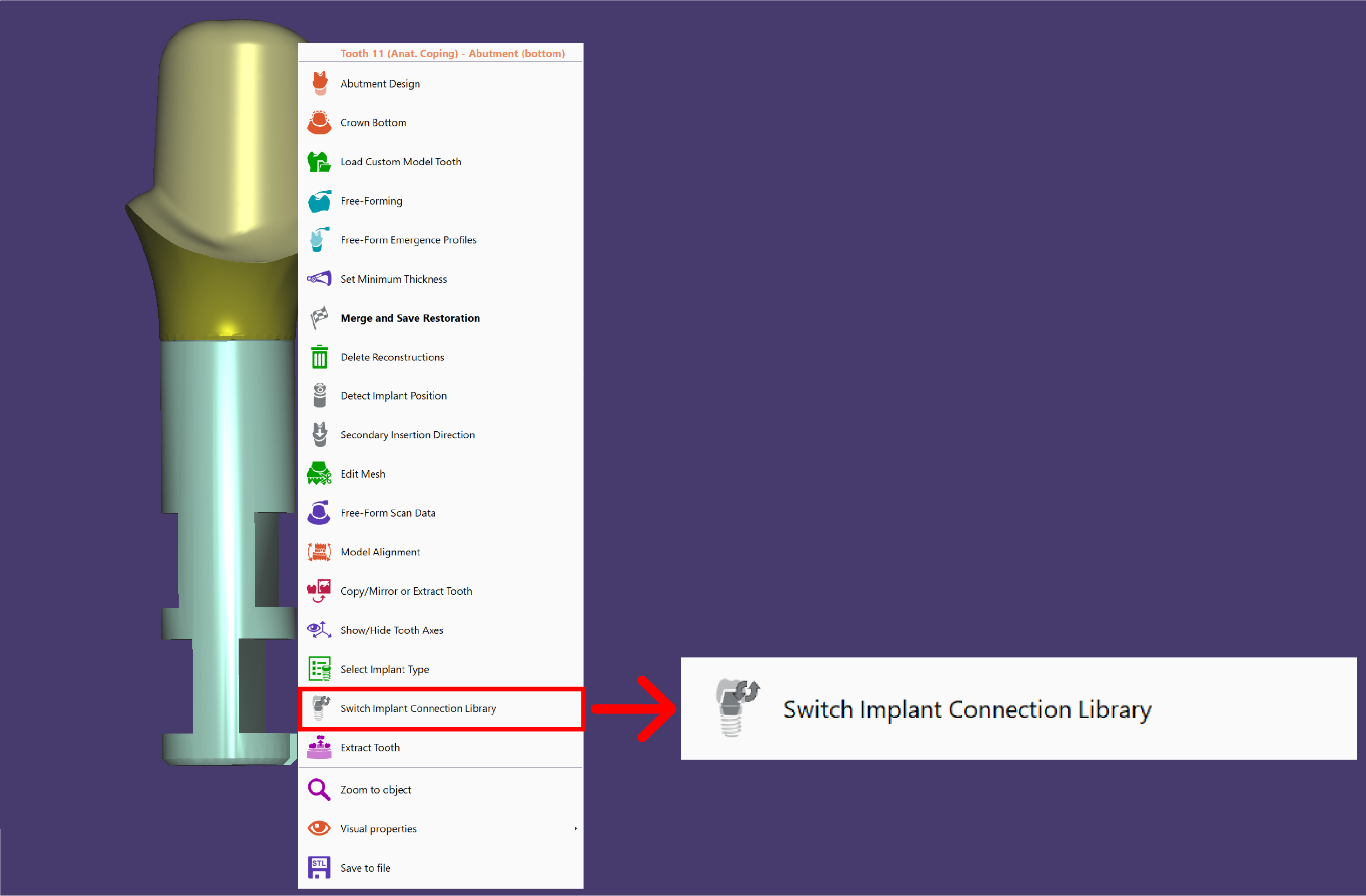Viewport: 1366px width, 896px height.
Task: Toggle Show/Hide Tooth Axes
Action: 441,630
